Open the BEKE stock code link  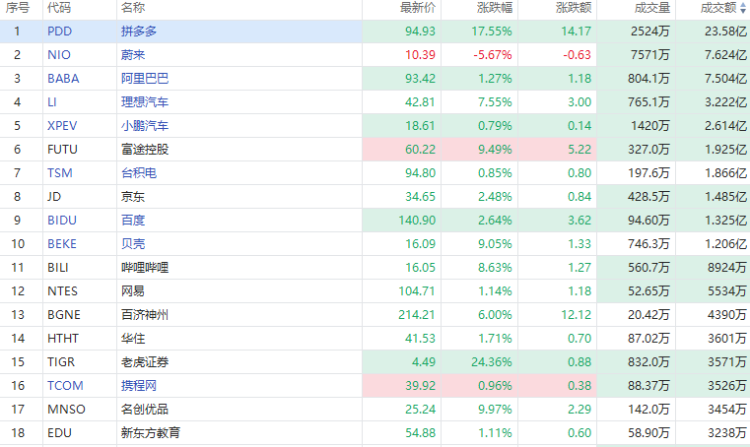pyautogui.click(x=62, y=243)
